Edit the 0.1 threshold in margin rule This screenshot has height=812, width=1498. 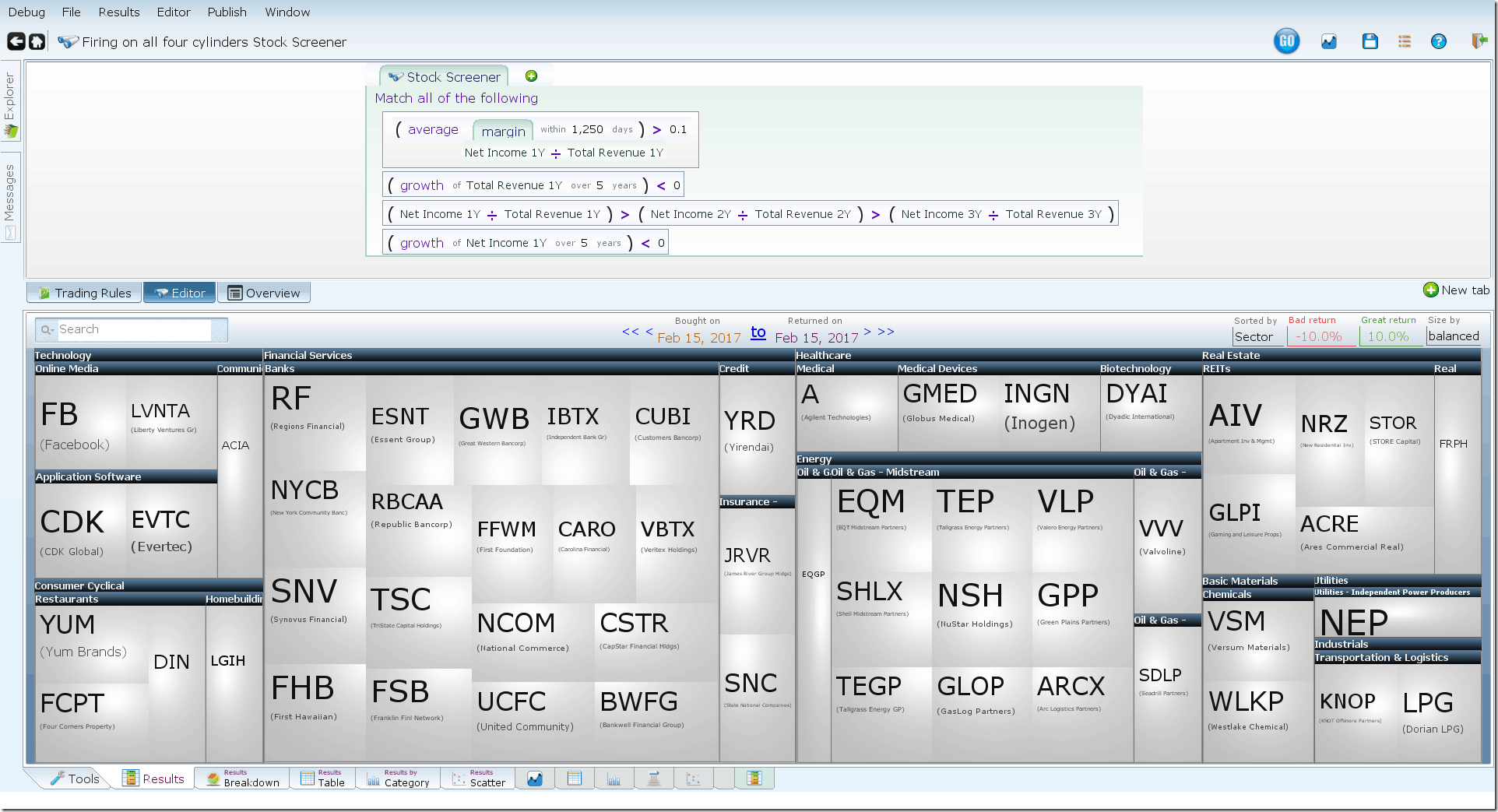click(678, 129)
